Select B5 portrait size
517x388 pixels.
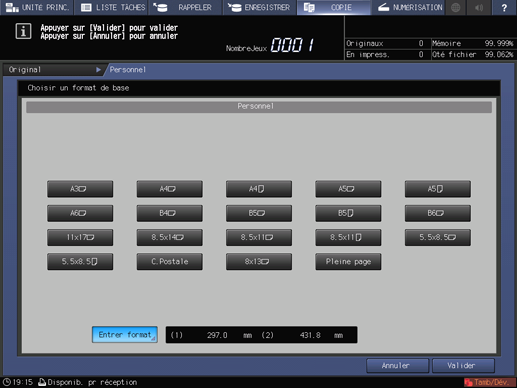(348, 213)
